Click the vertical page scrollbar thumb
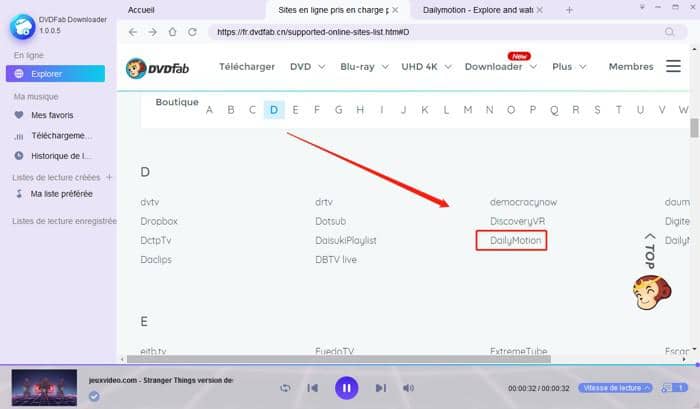Image resolution: width=700 pixels, height=409 pixels. 694,128
